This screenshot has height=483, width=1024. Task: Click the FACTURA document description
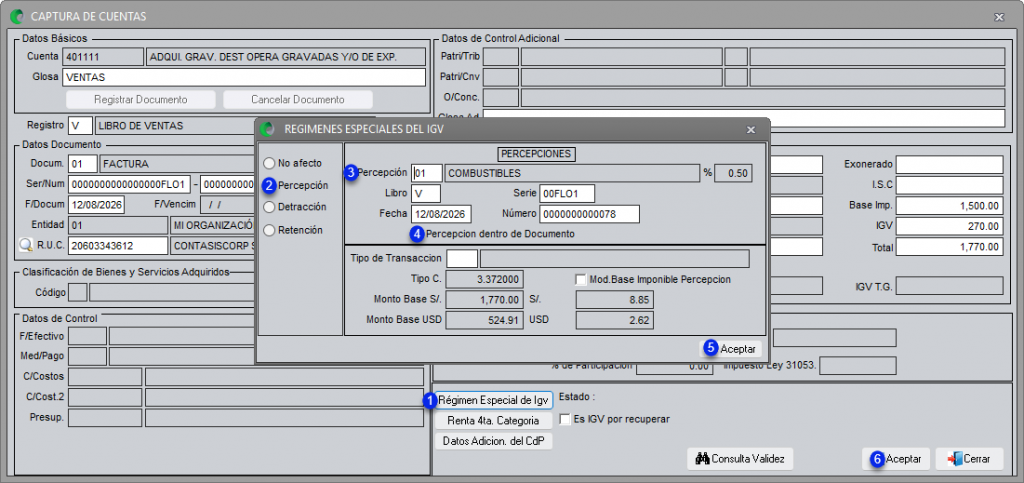pos(177,163)
